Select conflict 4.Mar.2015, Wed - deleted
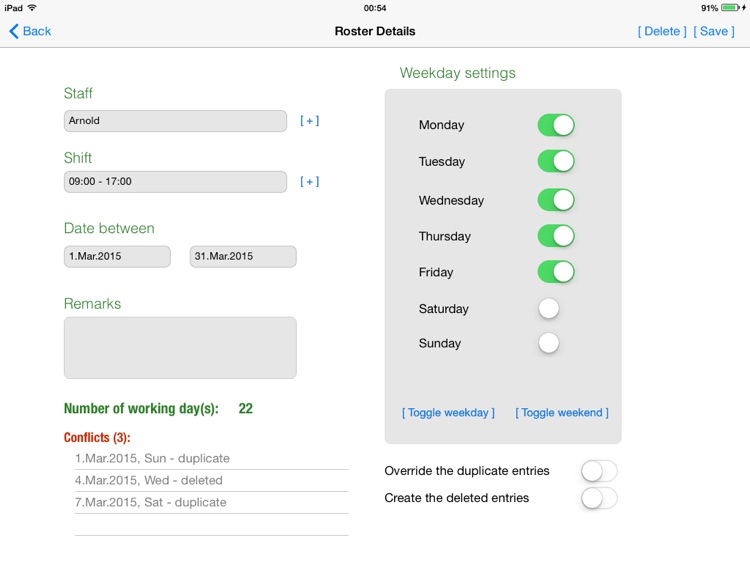Image resolution: width=750 pixels, height=563 pixels. pos(211,481)
